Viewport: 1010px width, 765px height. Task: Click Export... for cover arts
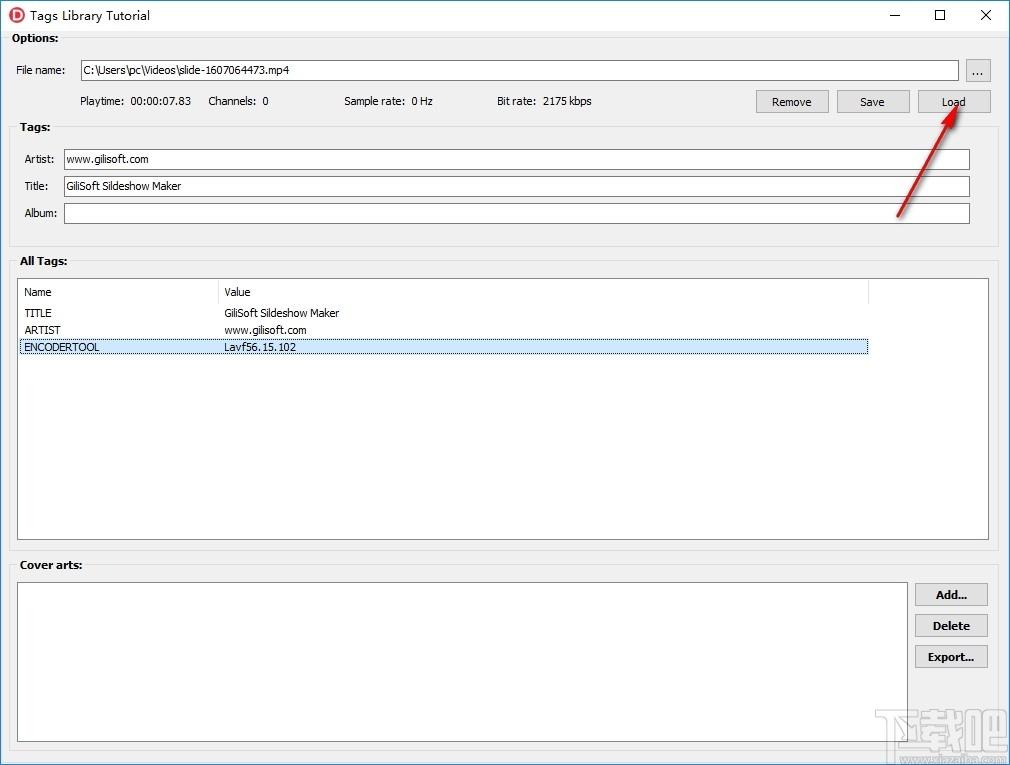click(x=951, y=657)
